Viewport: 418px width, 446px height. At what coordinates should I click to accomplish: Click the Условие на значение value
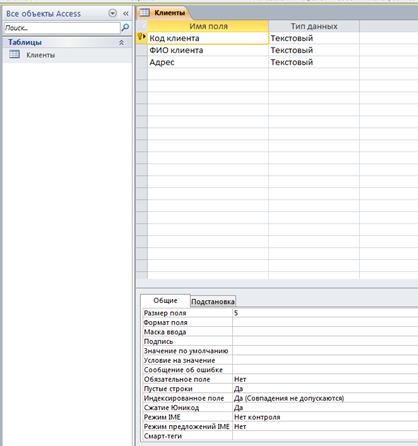tap(325, 360)
